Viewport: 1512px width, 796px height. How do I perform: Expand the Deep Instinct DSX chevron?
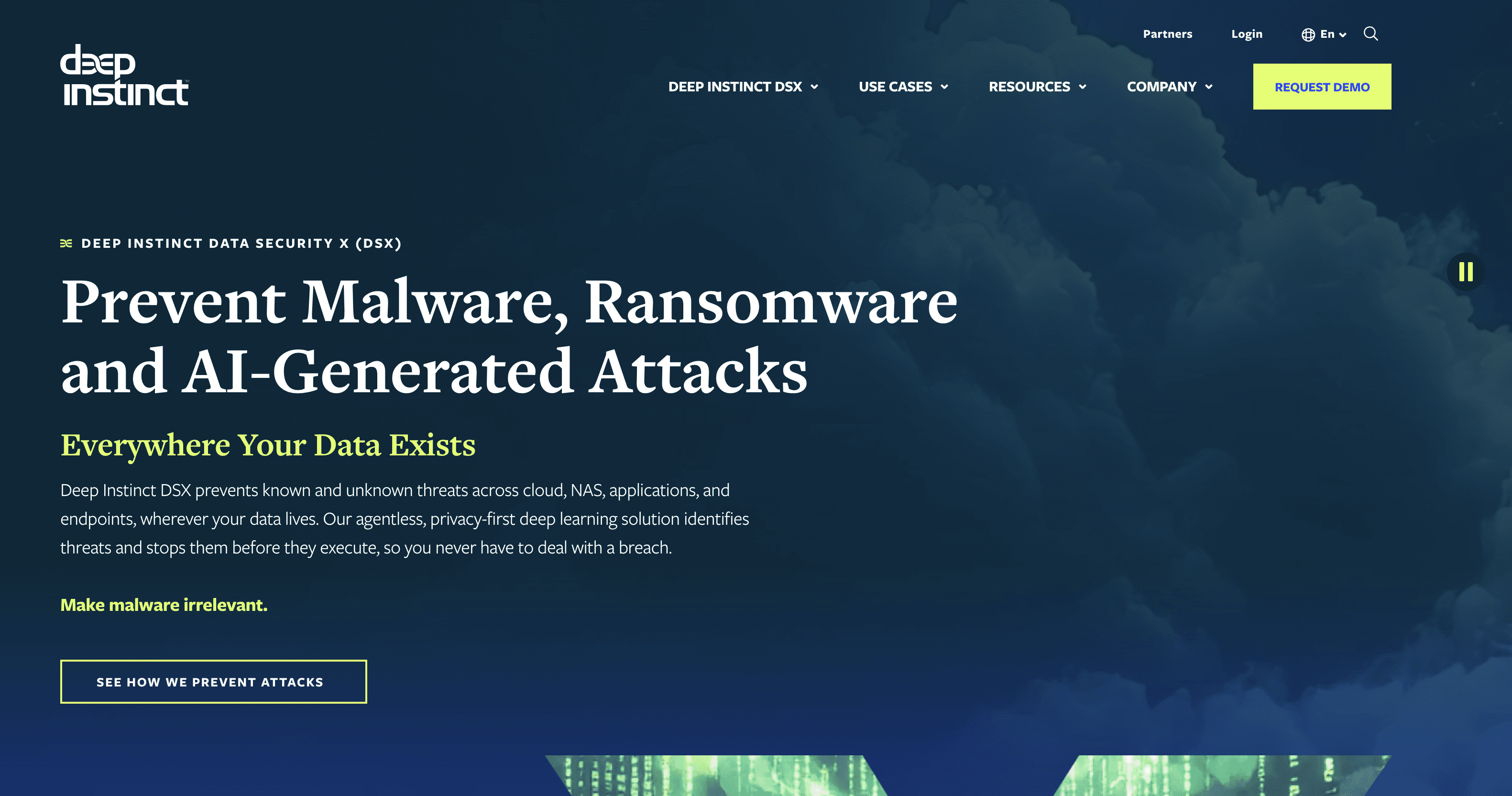coord(814,87)
